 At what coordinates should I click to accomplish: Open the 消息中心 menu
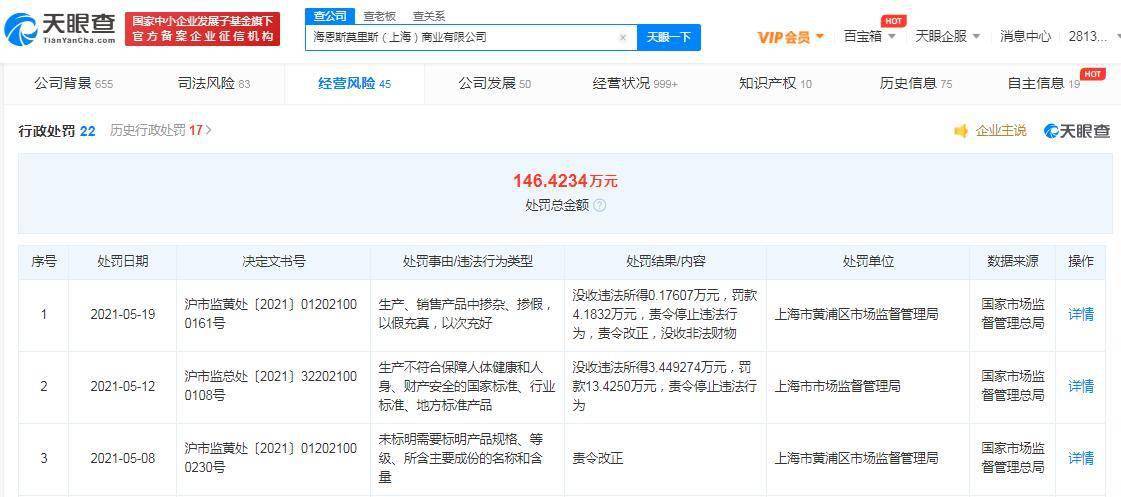pyautogui.click(x=1025, y=36)
